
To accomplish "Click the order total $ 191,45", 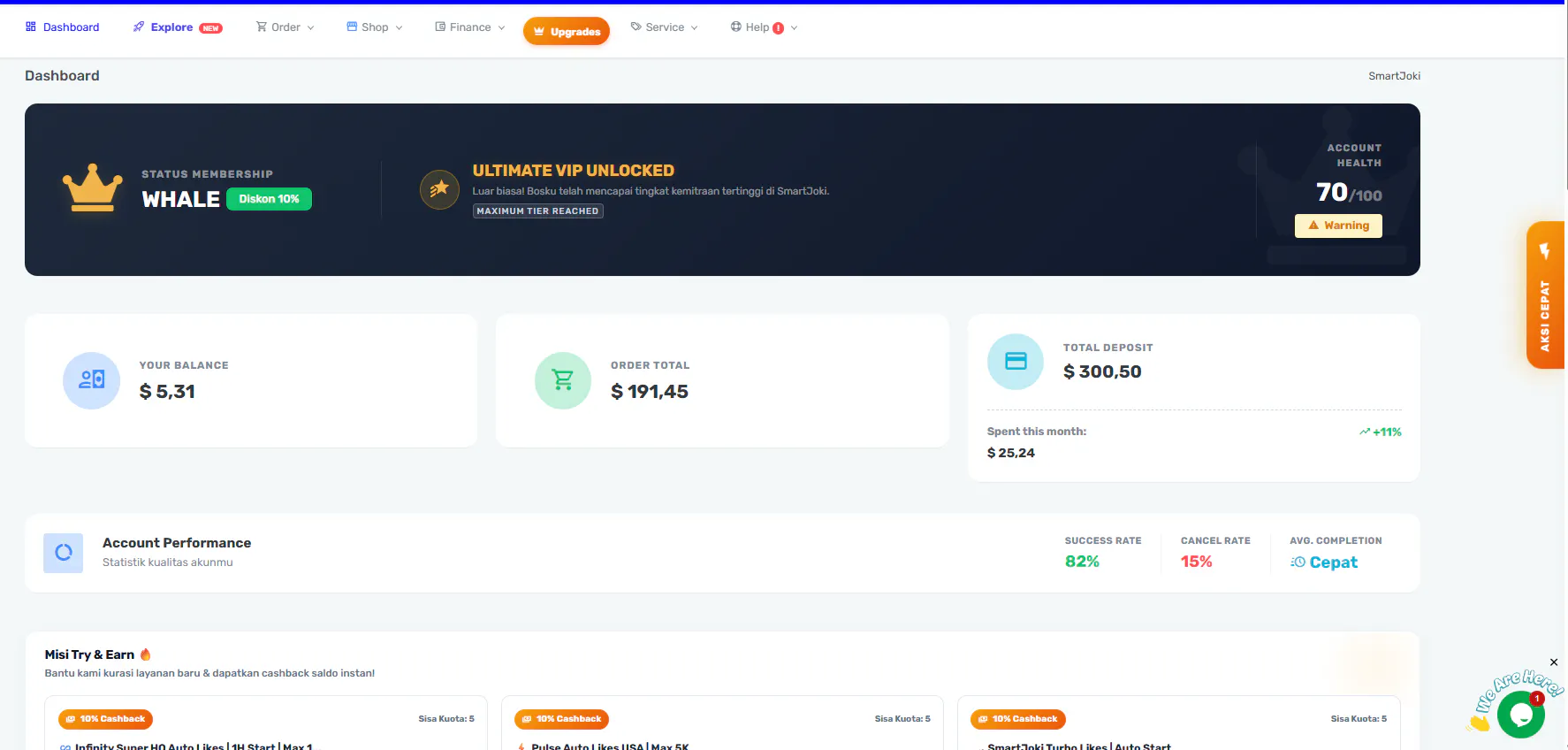I will [x=650, y=392].
